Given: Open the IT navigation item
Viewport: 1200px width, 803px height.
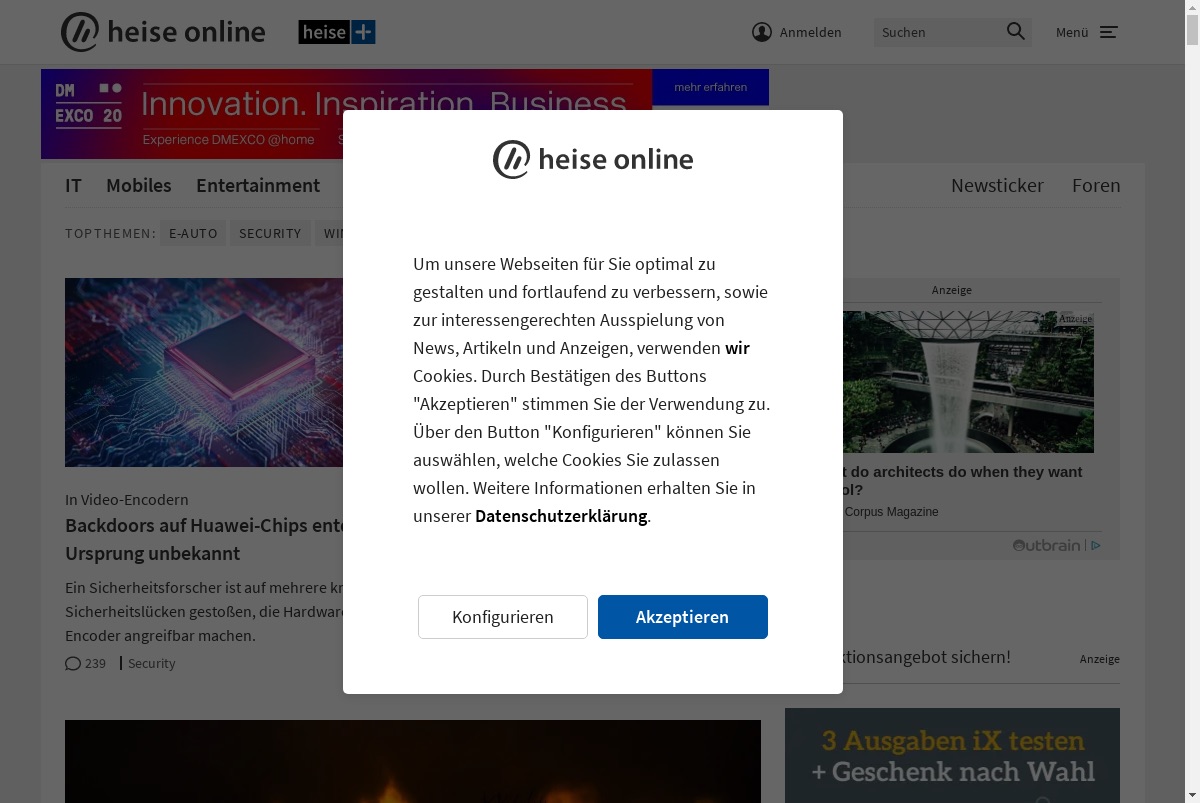Looking at the screenshot, I should [73, 185].
